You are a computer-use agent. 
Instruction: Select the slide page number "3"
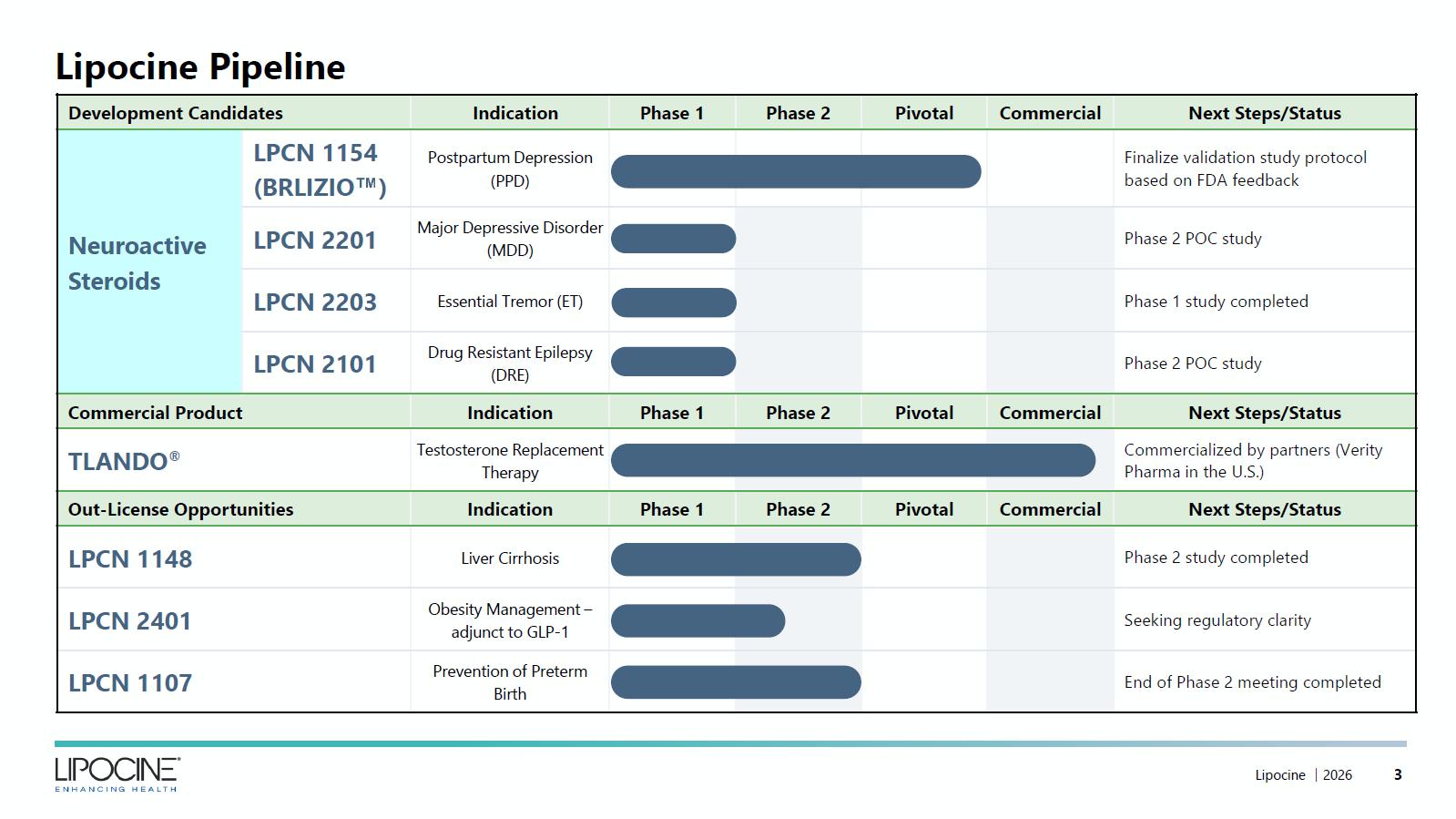(x=1398, y=775)
